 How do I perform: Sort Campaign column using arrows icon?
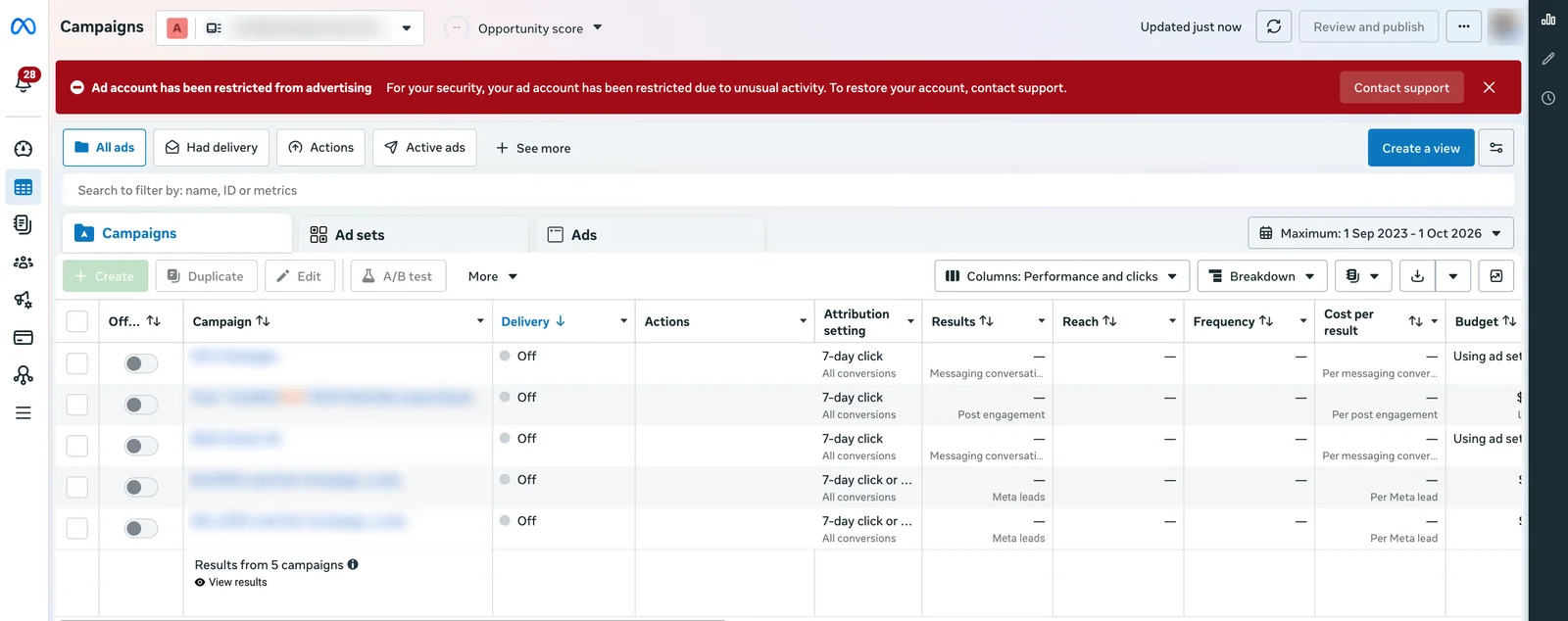click(263, 321)
